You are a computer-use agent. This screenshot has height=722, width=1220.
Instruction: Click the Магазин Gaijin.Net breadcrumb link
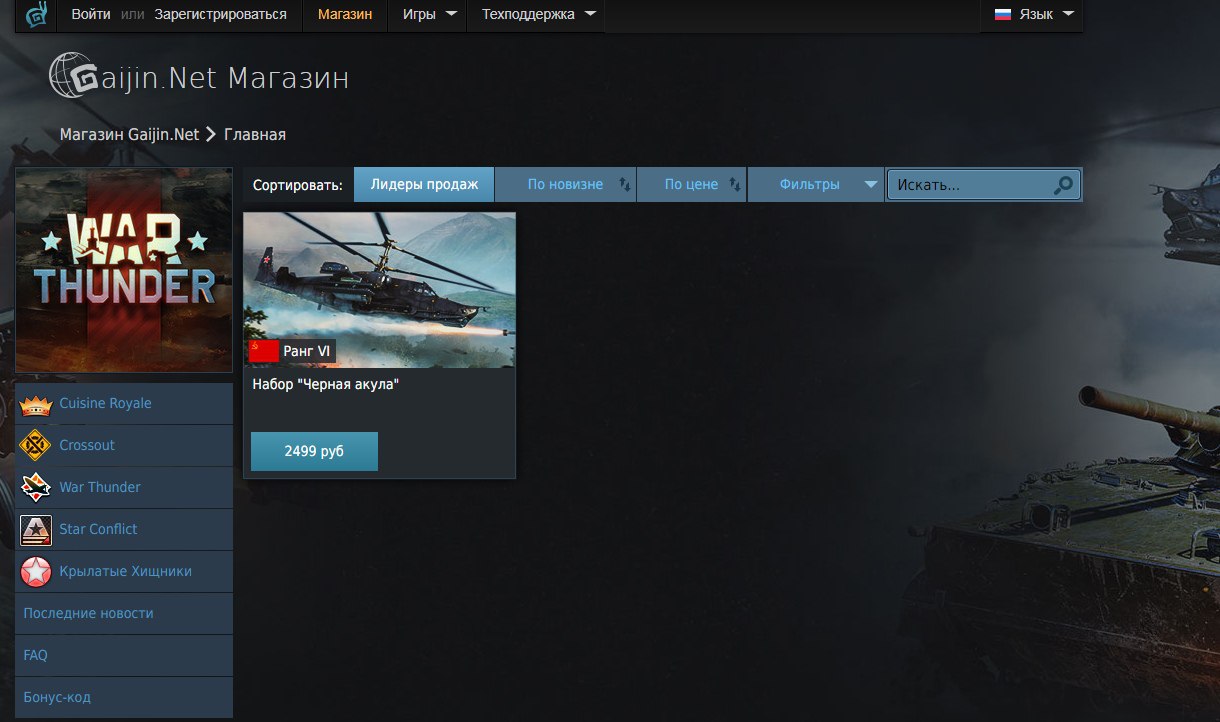[x=129, y=134]
